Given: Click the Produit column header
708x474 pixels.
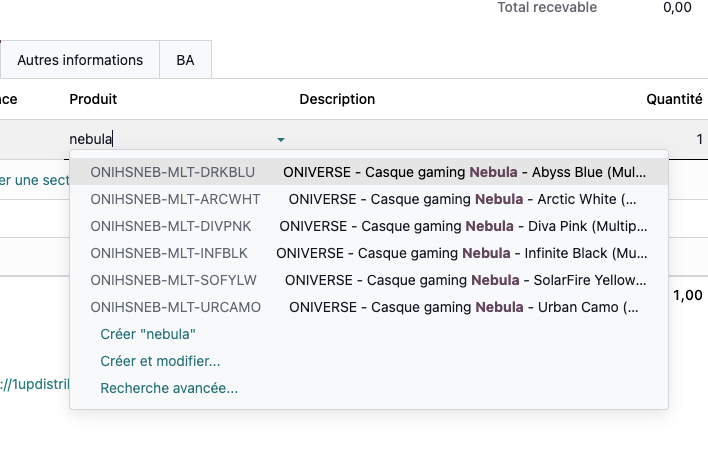Looking at the screenshot, I should tap(93, 99).
